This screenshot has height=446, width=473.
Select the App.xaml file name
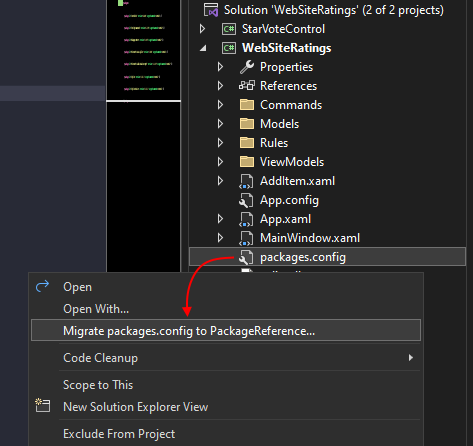coord(285,219)
